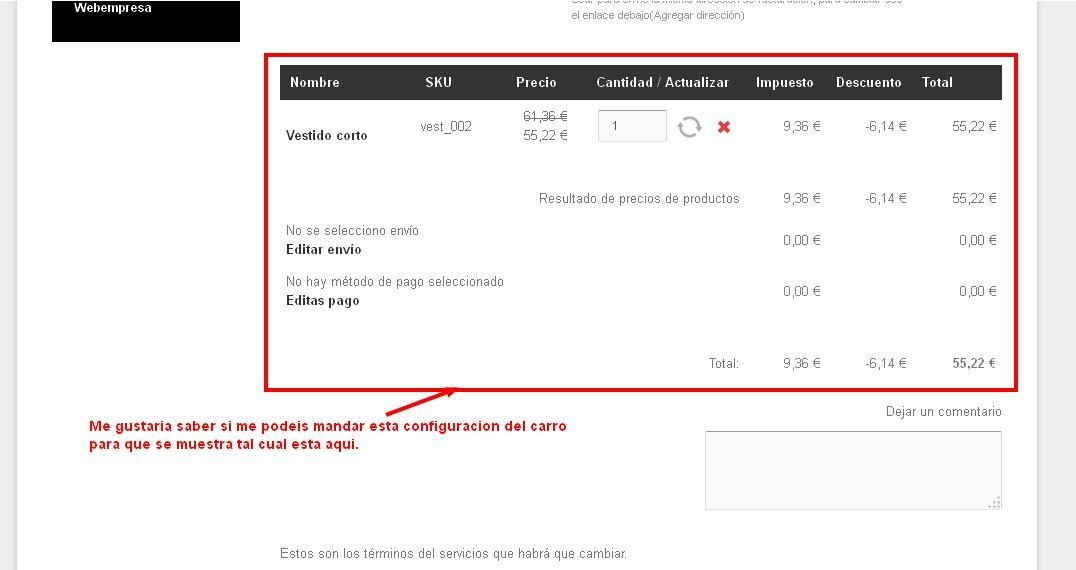The height and width of the screenshot is (570, 1076).
Task: Click the Total column header
Action: click(937, 82)
